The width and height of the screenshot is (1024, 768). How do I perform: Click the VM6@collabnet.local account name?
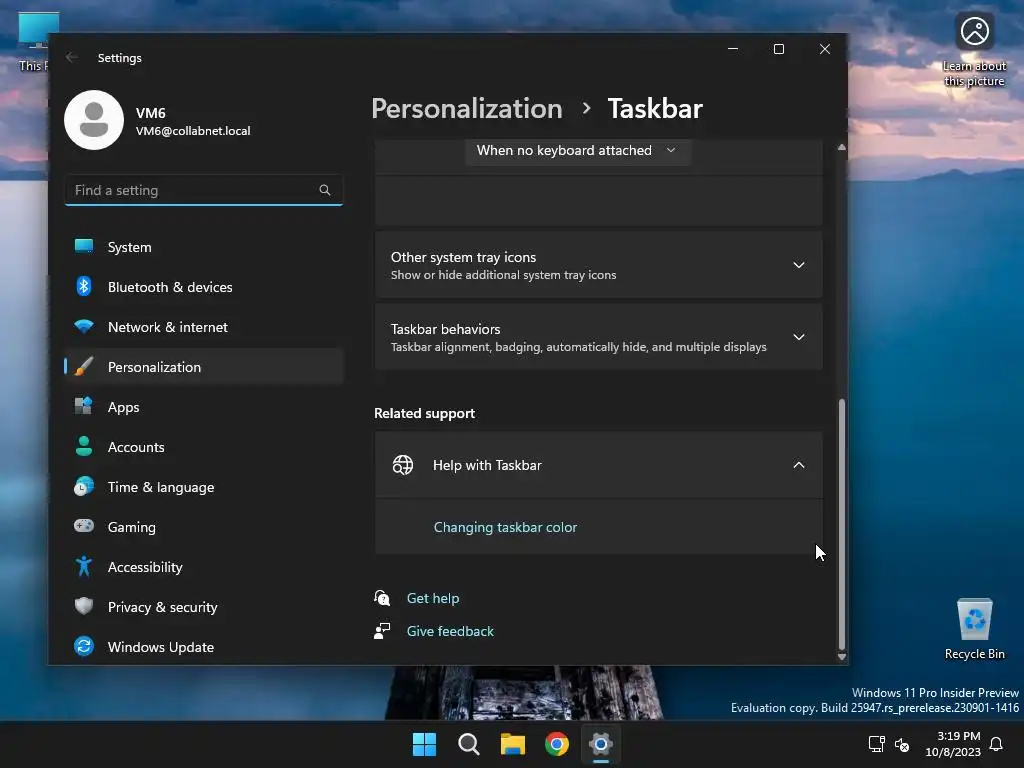pyautogui.click(x=193, y=131)
